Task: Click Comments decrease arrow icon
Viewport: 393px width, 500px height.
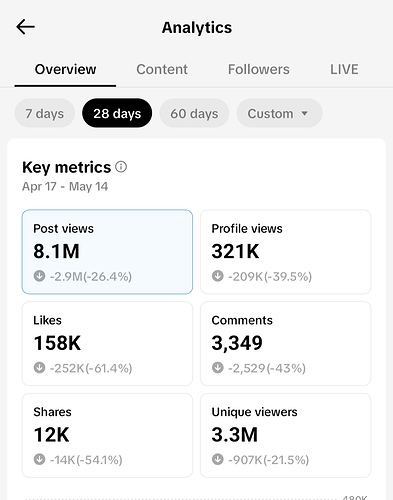Action: (x=218, y=368)
